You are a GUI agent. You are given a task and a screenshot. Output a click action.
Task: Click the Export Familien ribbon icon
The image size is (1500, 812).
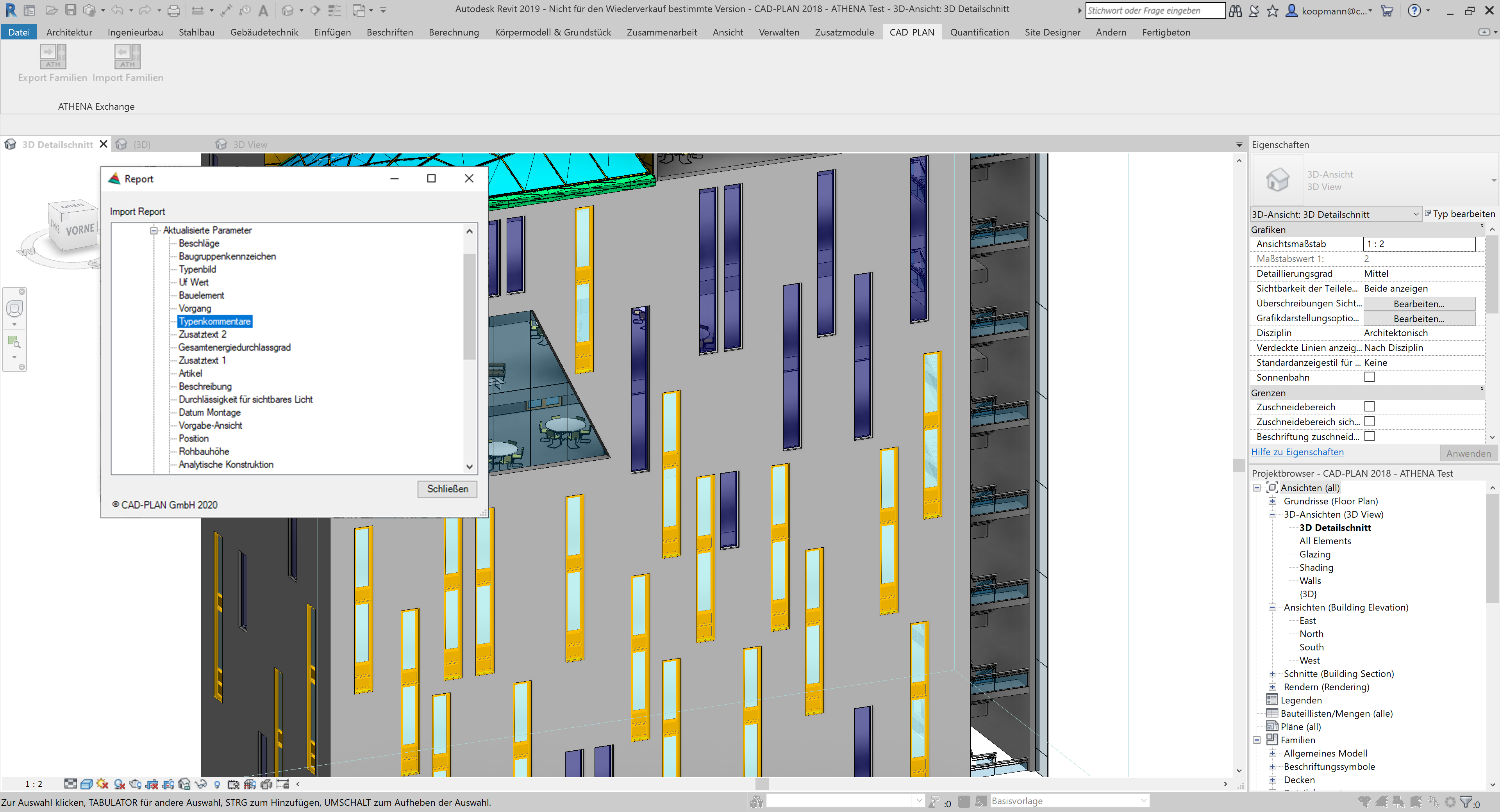click(52, 57)
